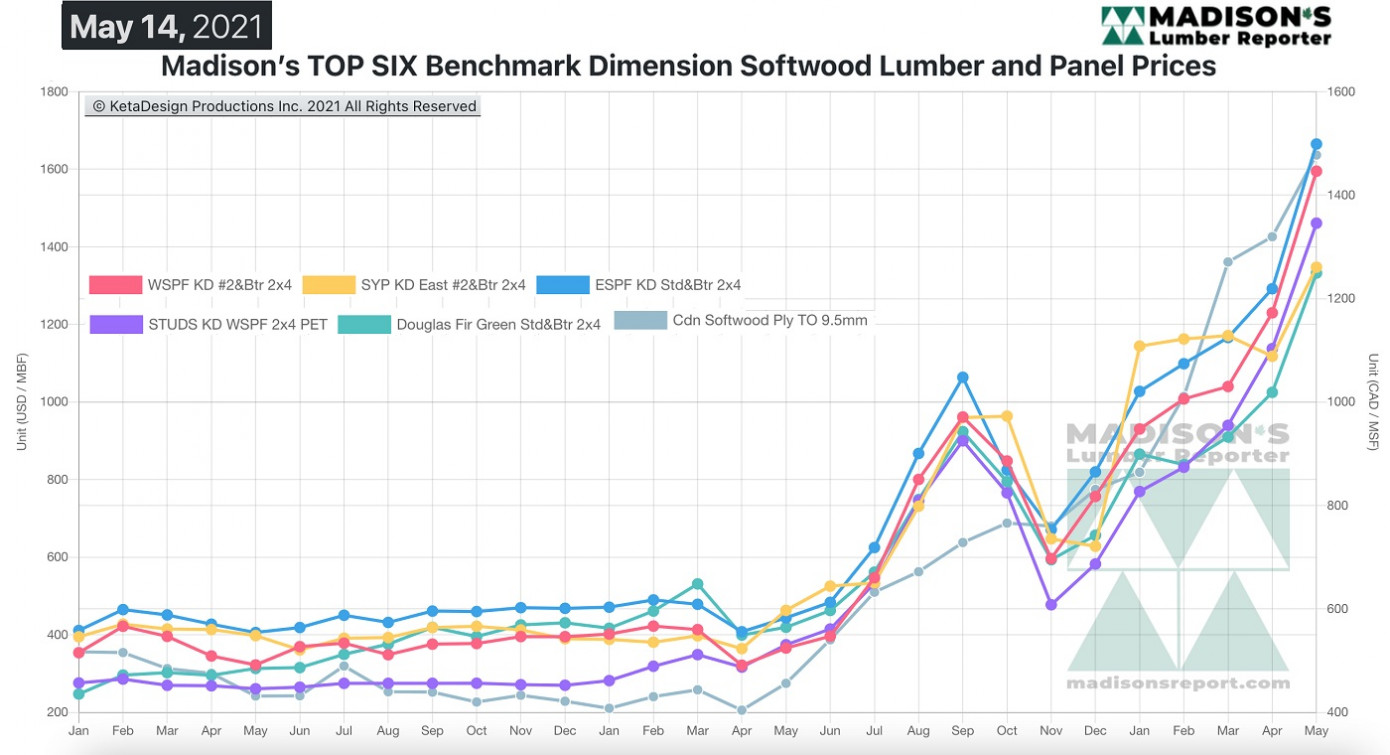Click the May 14, 2021 date badge
Image resolution: width=1390 pixels, height=755 pixels.
pyautogui.click(x=167, y=26)
